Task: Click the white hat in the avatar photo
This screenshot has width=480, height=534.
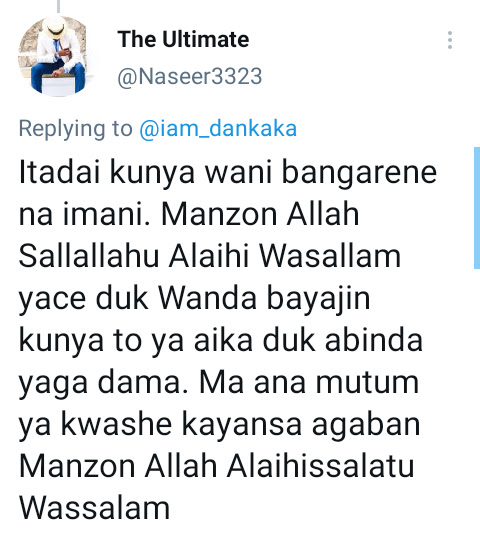Action: [x=55, y=27]
